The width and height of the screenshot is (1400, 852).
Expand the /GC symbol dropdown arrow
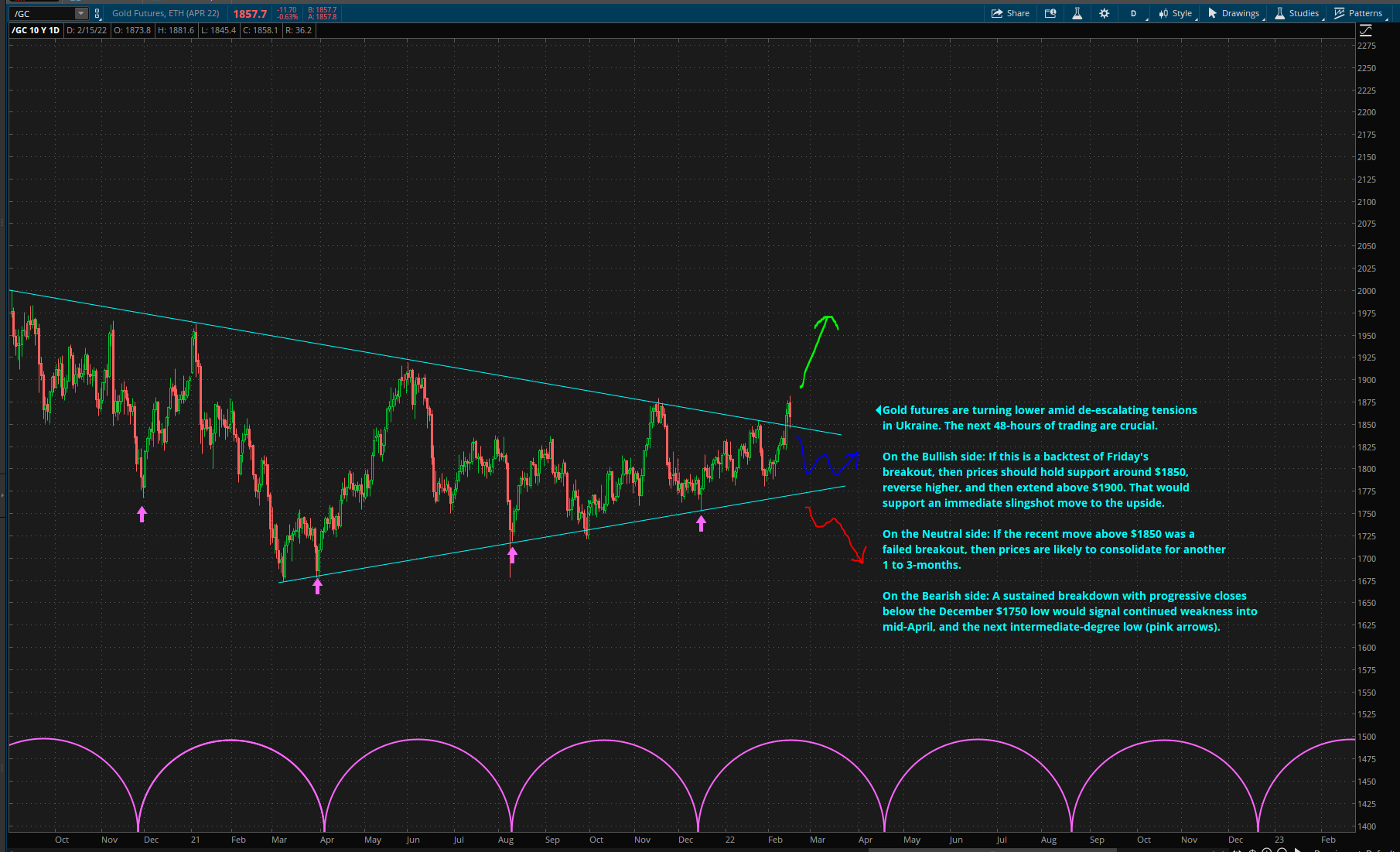[x=81, y=13]
